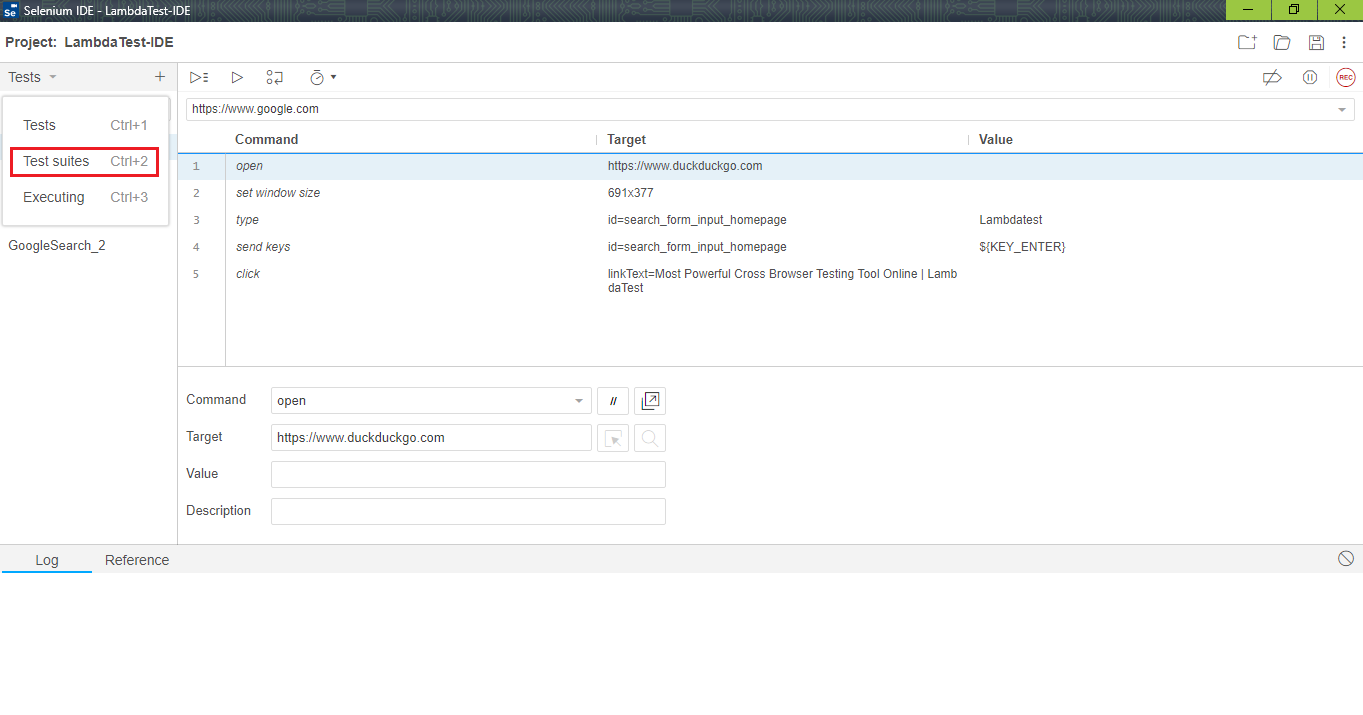Image resolution: width=1363 pixels, height=715 pixels.
Task: Step over the current command
Action: [x=274, y=77]
